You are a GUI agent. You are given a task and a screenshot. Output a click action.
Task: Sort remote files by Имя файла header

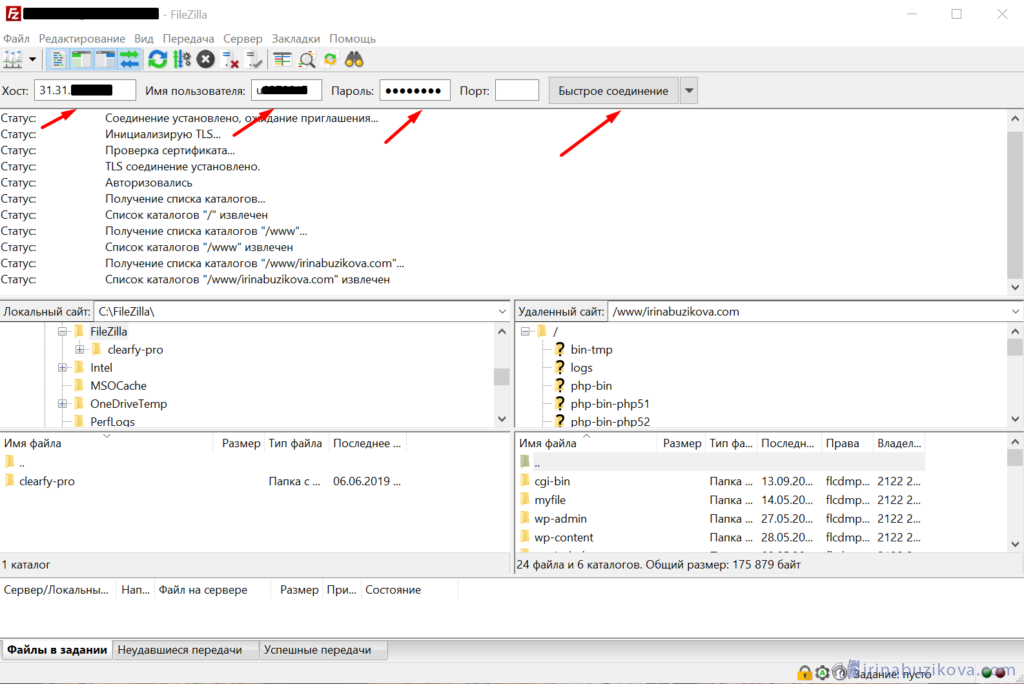point(544,443)
